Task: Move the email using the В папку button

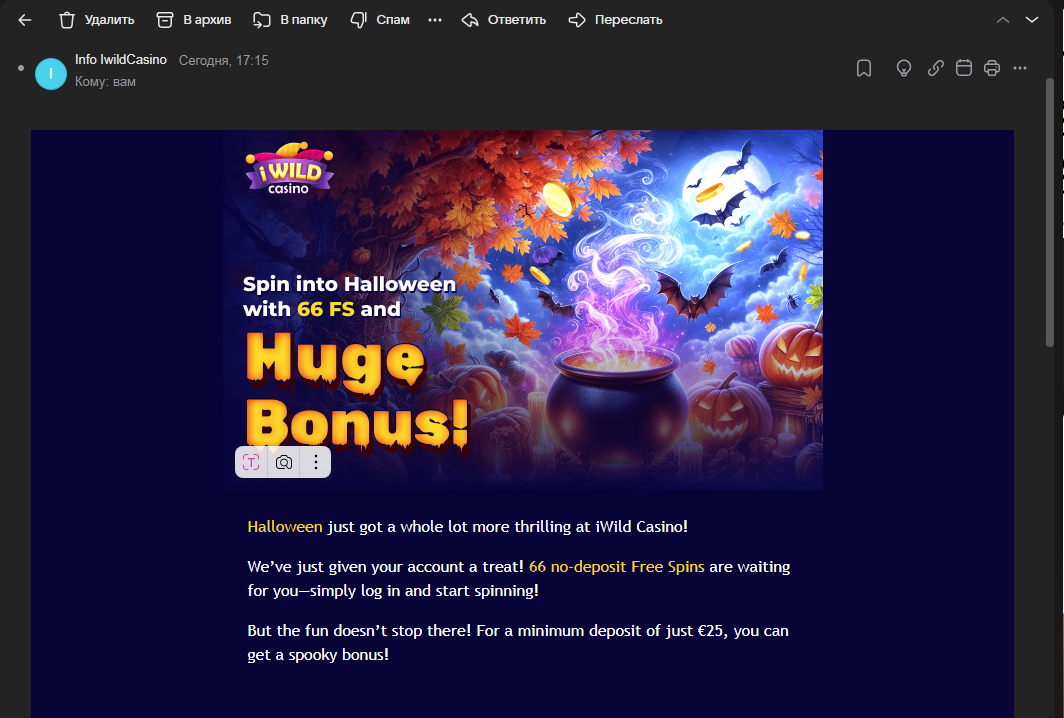Action: (x=290, y=20)
